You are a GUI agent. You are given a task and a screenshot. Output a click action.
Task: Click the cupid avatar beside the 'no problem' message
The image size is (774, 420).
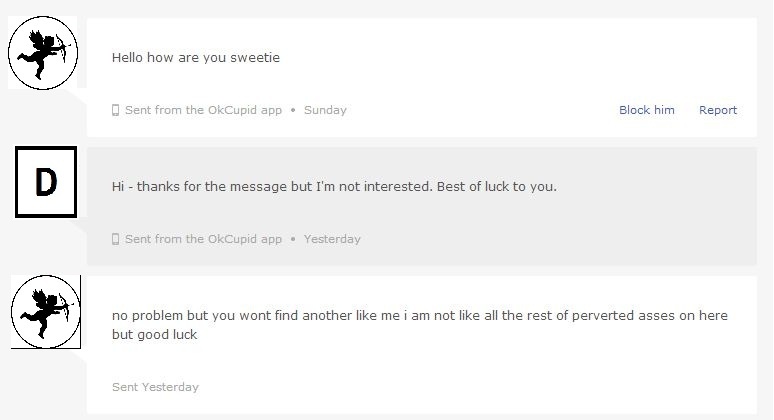click(x=45, y=312)
